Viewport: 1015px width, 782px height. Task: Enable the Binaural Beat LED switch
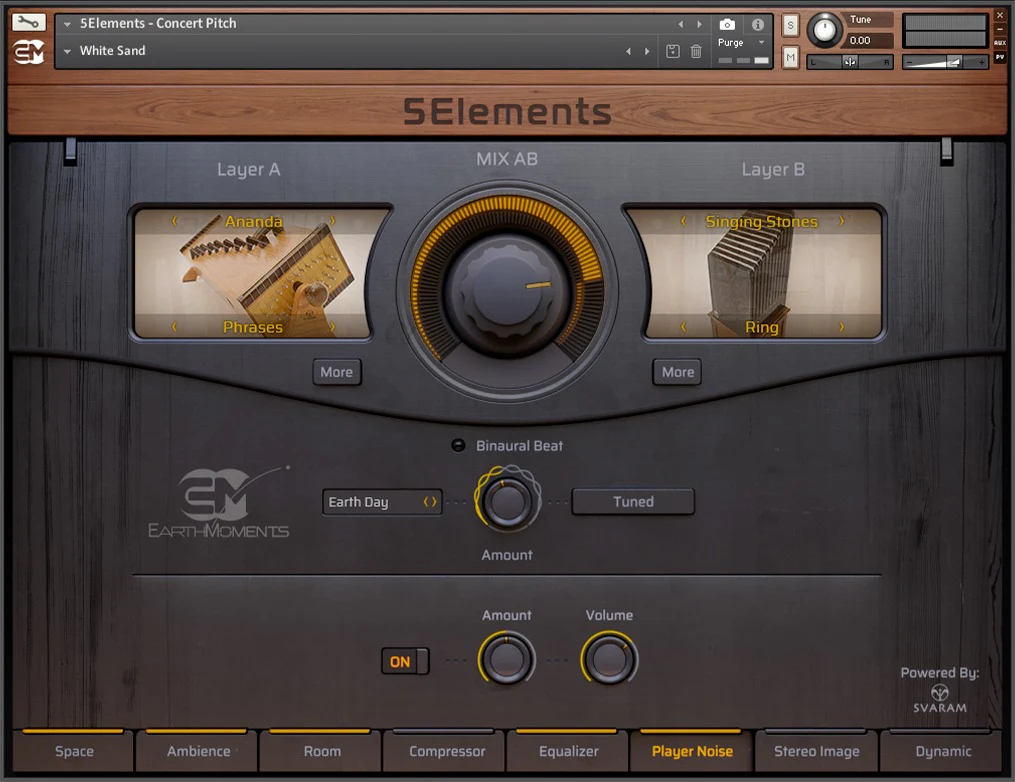(x=458, y=445)
